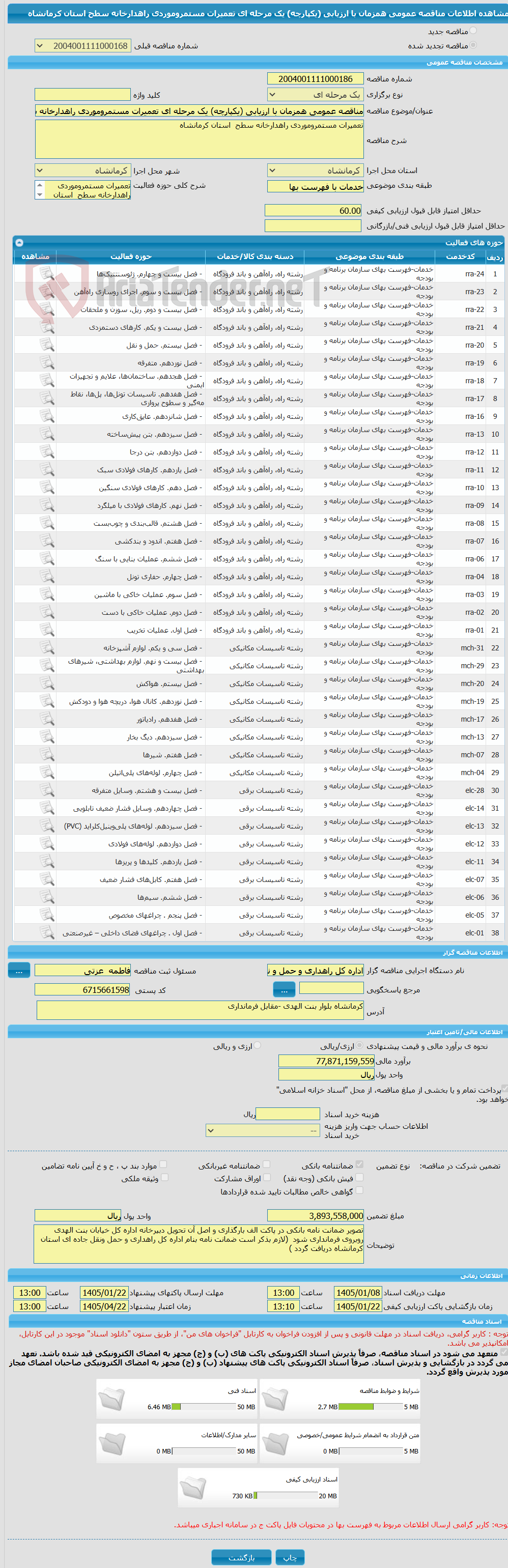Select the مناقصه تجدید شده radio button
The height and width of the screenshot is (1568, 508).
click(473, 44)
